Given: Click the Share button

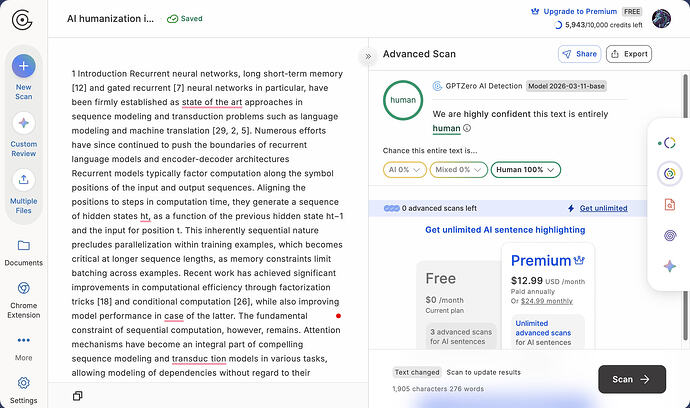Looking at the screenshot, I should point(580,54).
